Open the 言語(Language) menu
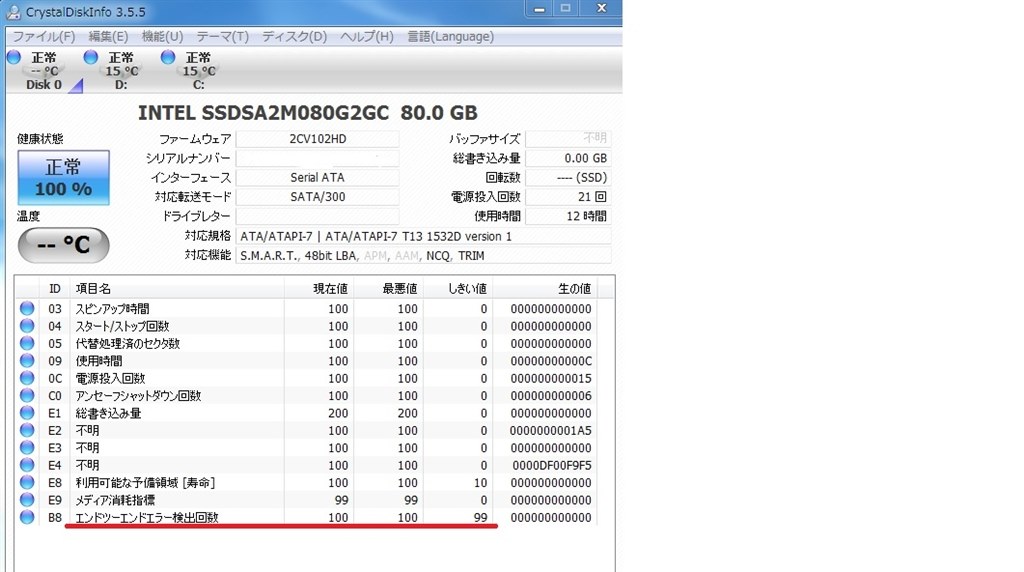The image size is (1024, 572). (x=451, y=37)
